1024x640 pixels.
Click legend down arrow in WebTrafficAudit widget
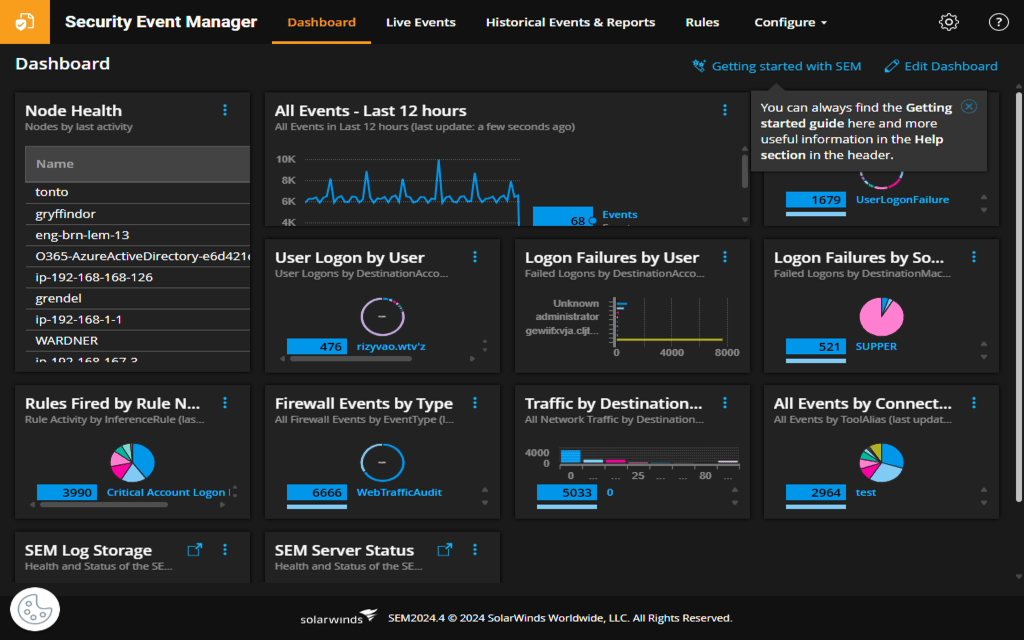coord(485,503)
